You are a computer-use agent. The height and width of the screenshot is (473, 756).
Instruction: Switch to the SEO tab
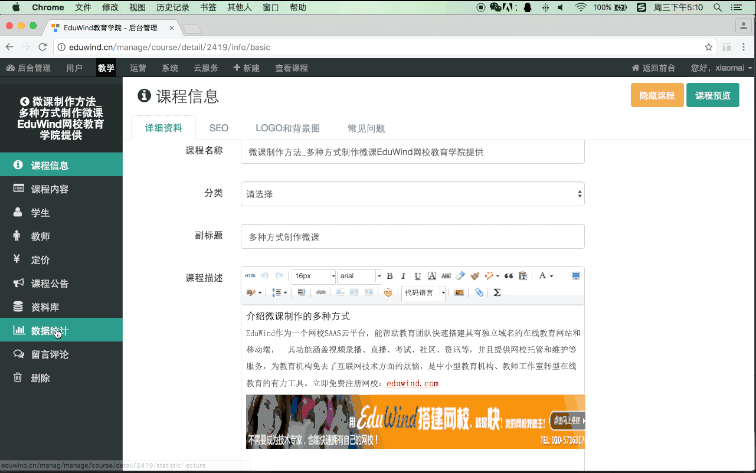point(218,128)
